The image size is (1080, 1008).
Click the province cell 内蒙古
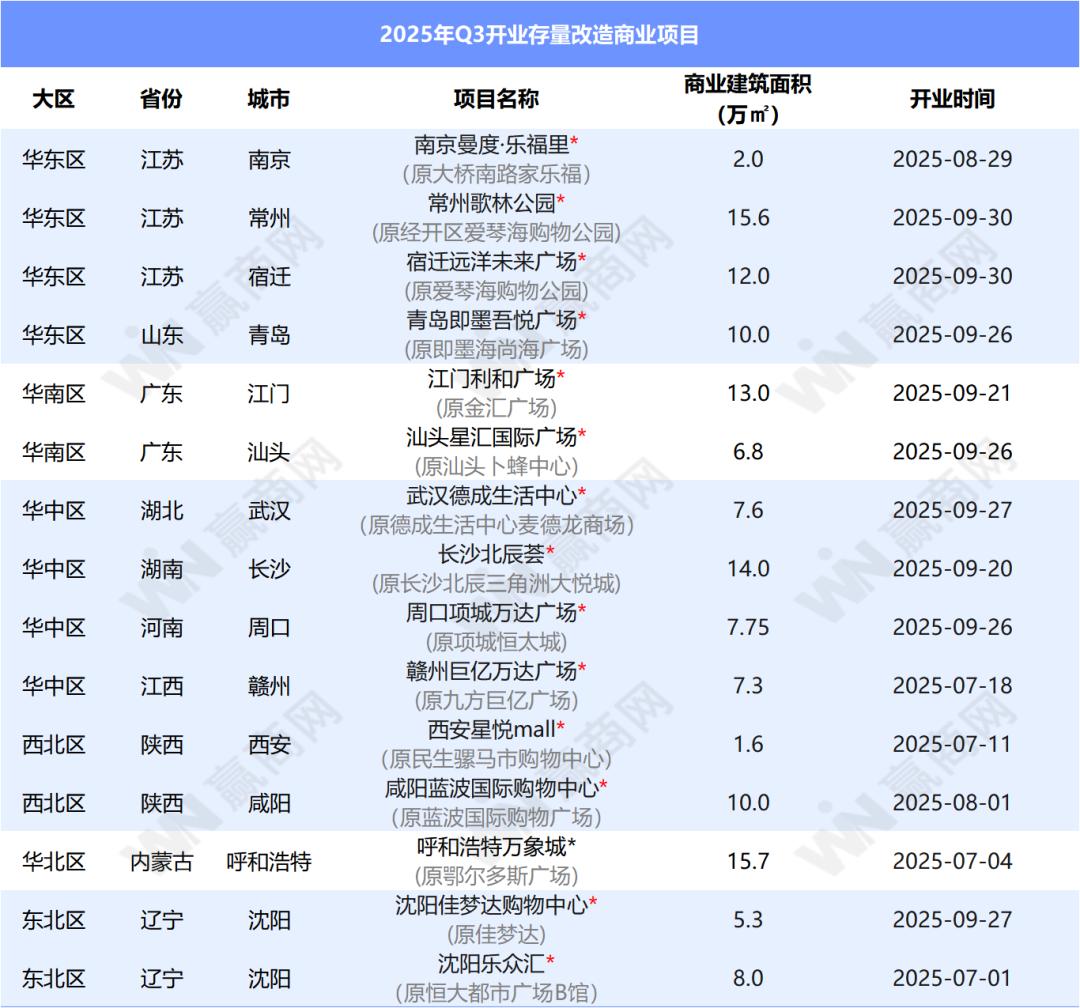click(161, 863)
